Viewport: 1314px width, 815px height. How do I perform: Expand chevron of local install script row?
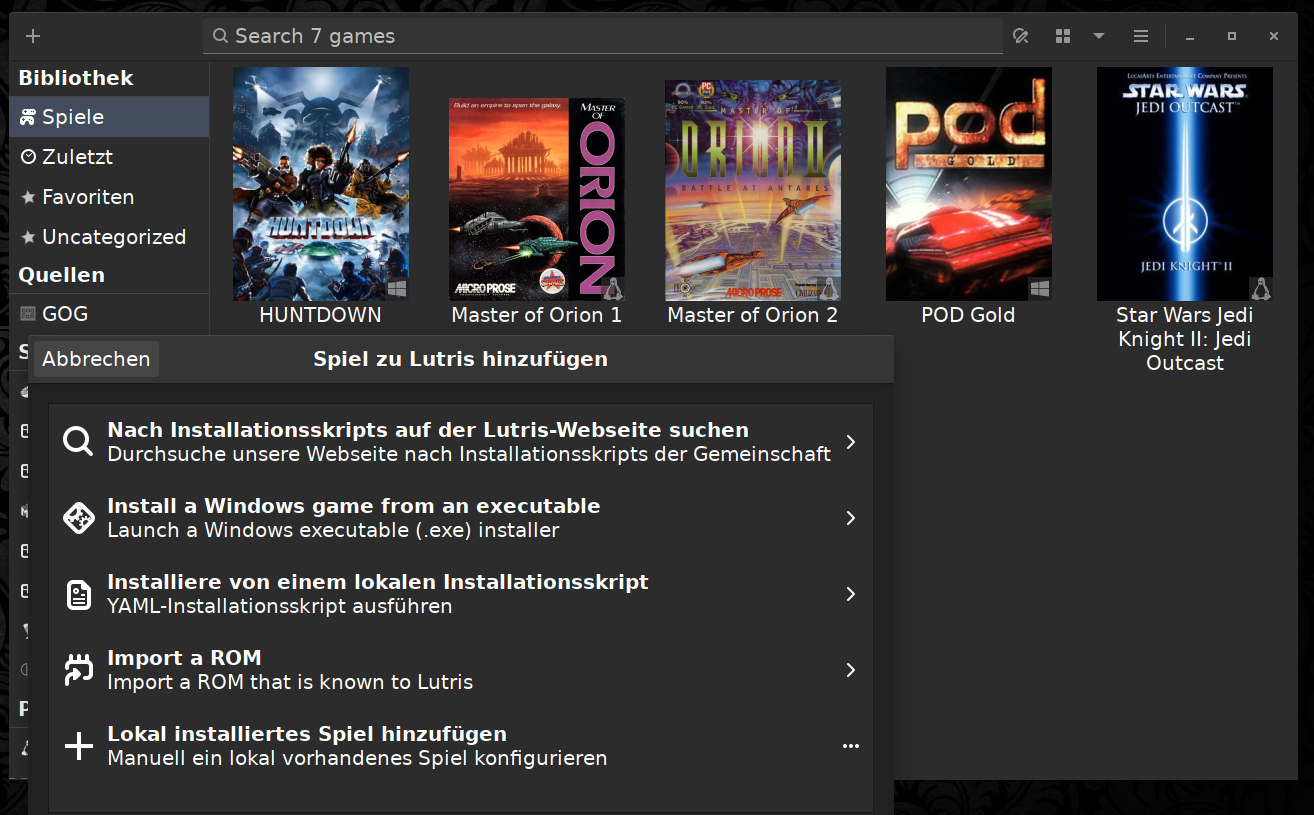click(850, 594)
